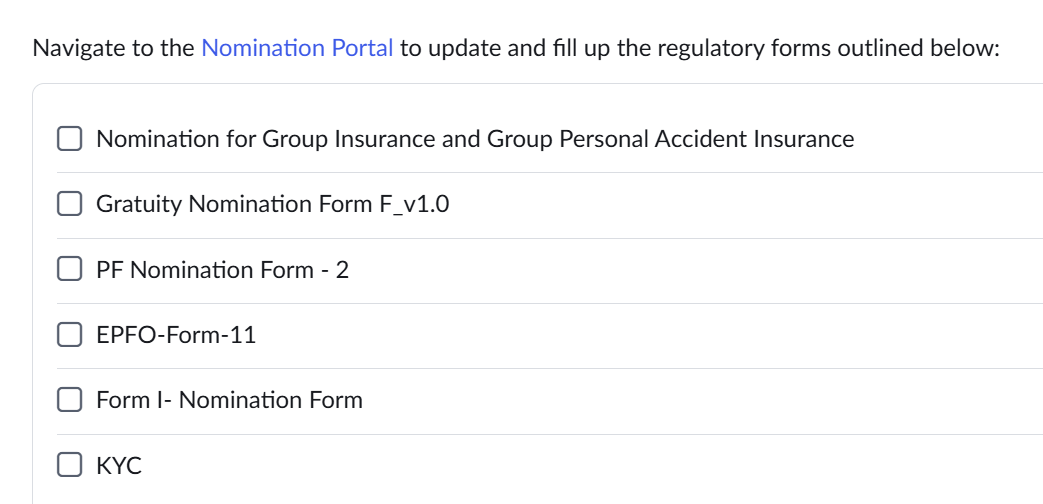Select the Form I- Nomination Form checkbox
The image size is (1043, 504).
click(69, 400)
